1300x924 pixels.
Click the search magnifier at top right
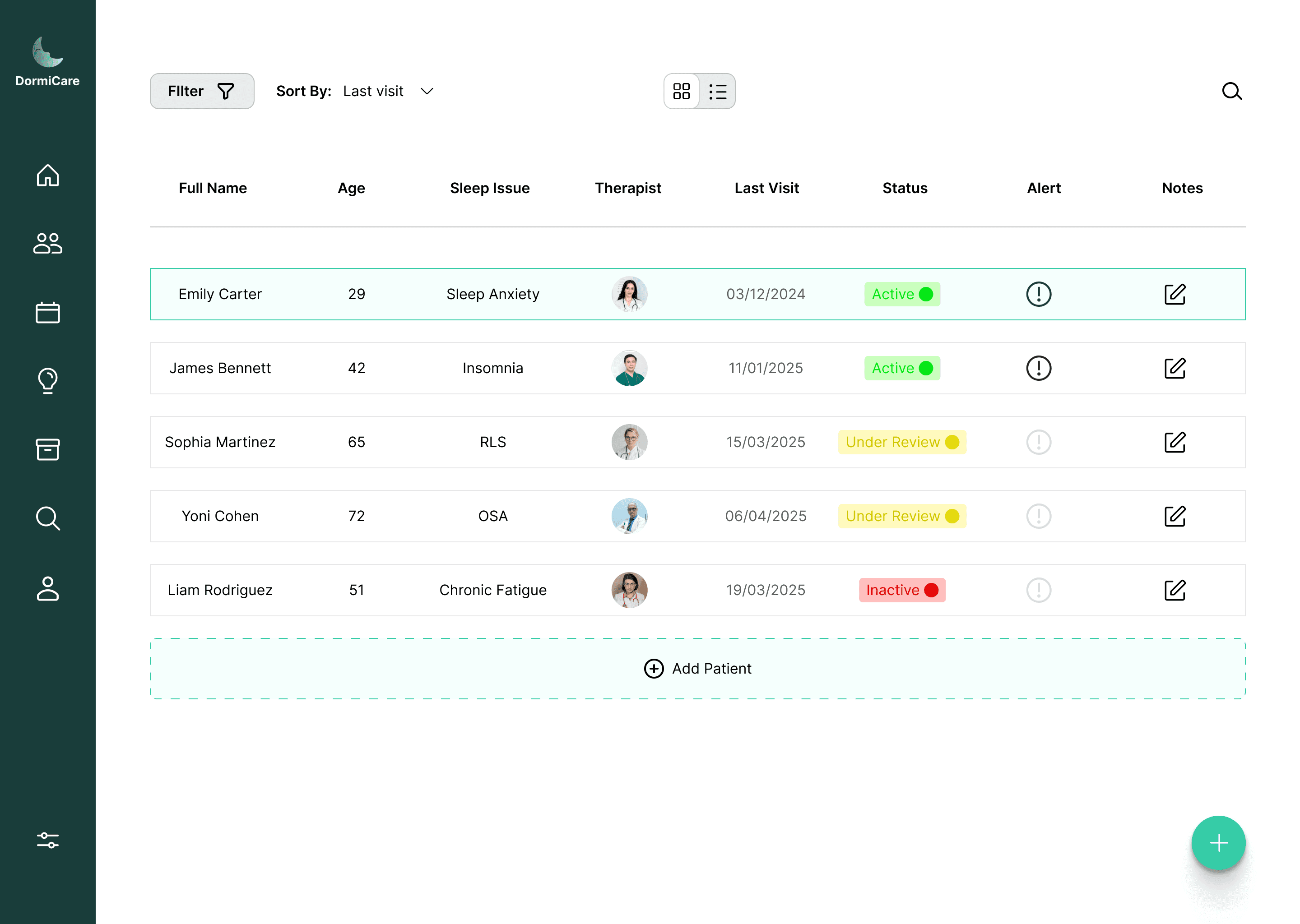tap(1232, 91)
